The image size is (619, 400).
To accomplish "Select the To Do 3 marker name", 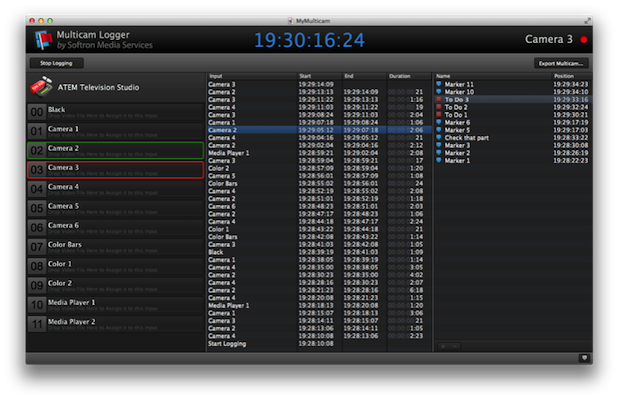I will [456, 100].
